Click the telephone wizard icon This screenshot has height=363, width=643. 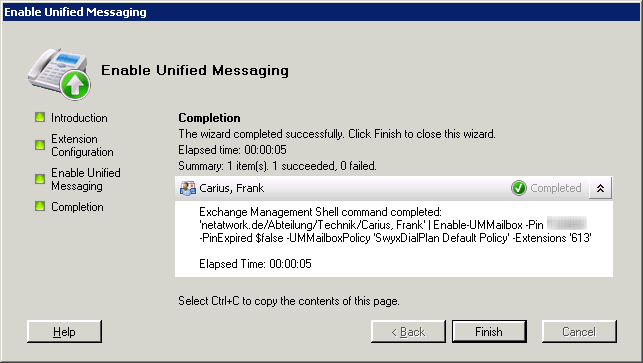coord(59,74)
